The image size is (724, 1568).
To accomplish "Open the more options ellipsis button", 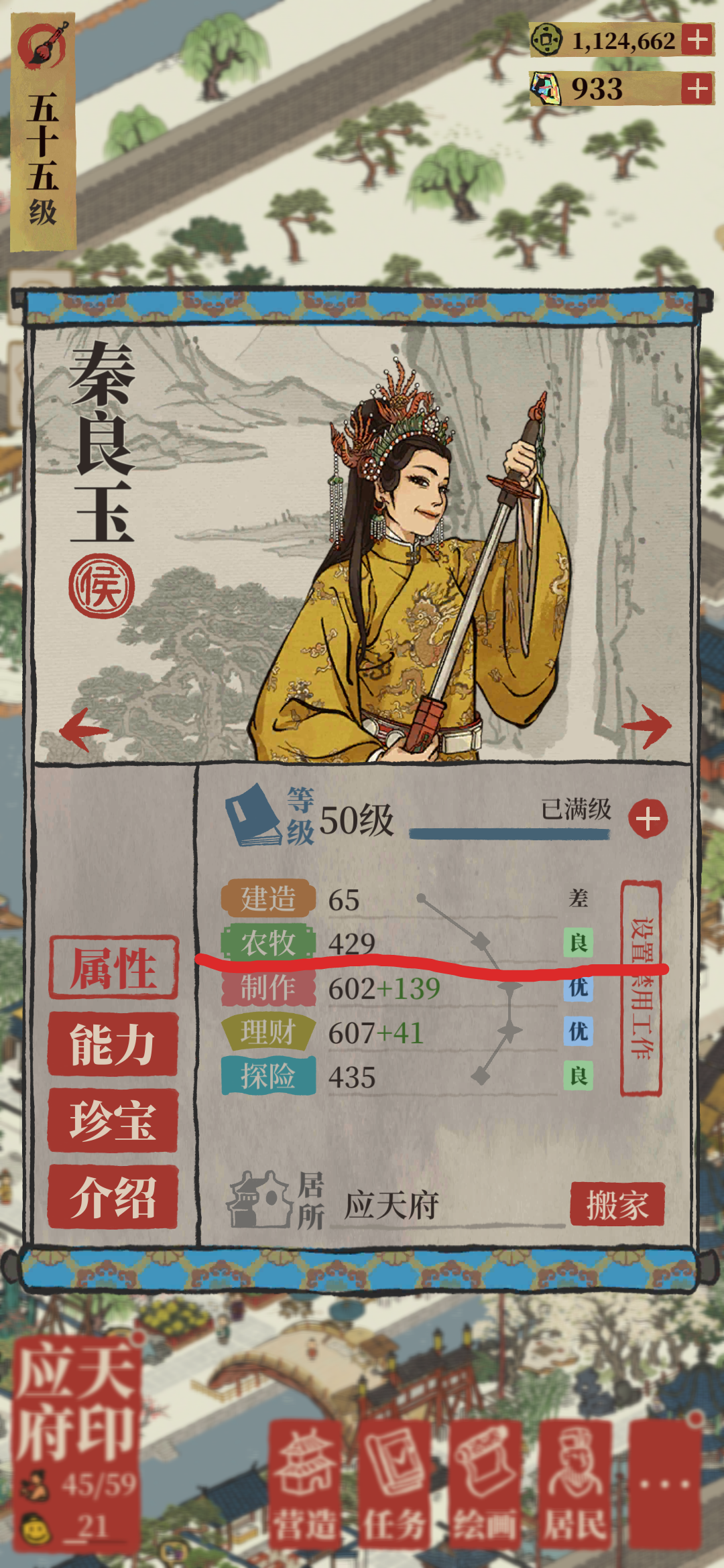I will [x=664, y=1484].
